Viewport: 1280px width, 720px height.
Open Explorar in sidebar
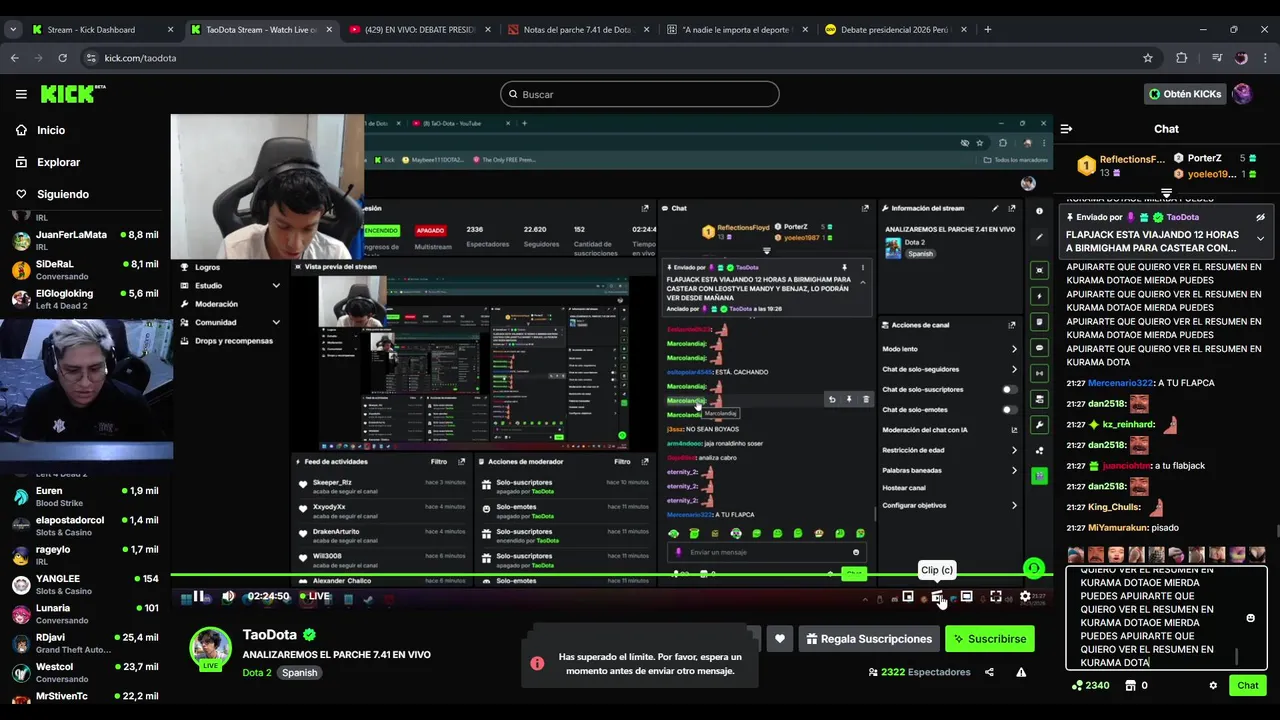click(x=58, y=162)
